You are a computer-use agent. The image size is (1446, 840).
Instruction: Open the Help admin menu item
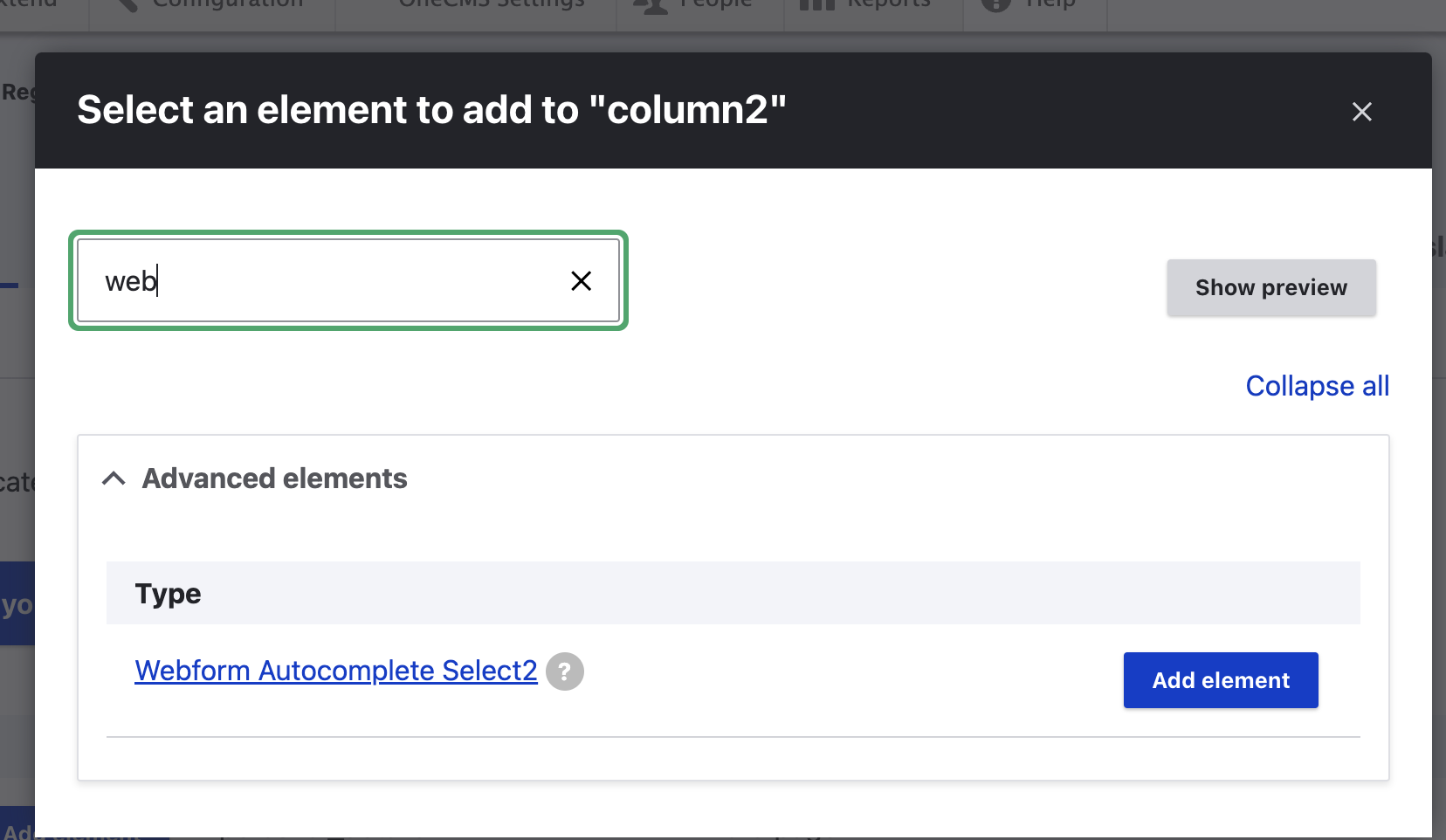pyautogui.click(x=1050, y=4)
